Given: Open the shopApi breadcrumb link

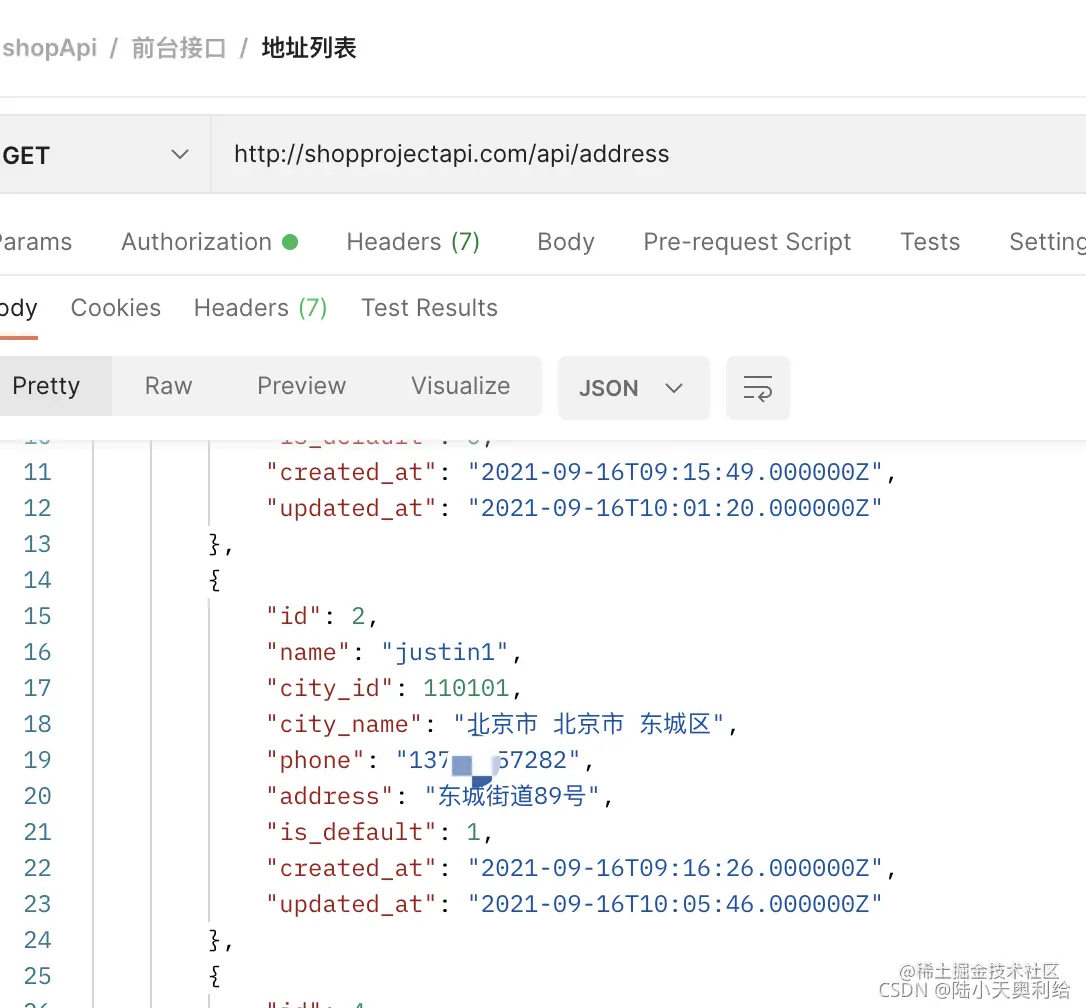Looking at the screenshot, I should [x=49, y=48].
